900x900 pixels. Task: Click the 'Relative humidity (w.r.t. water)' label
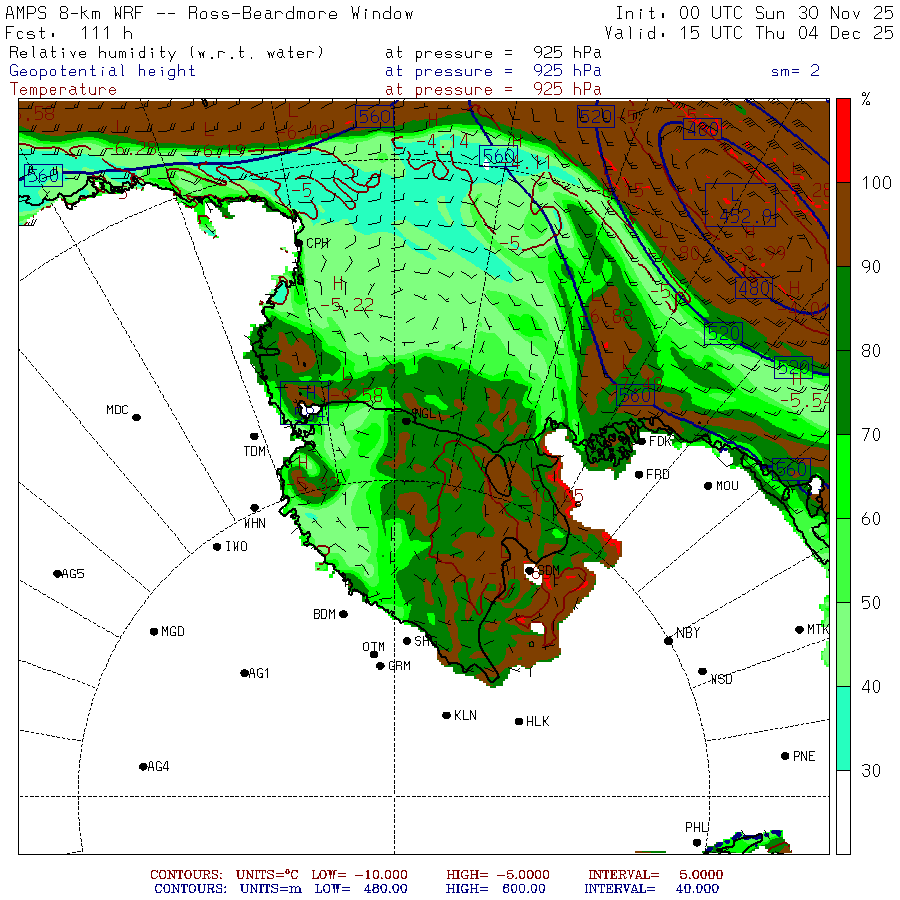(166, 53)
